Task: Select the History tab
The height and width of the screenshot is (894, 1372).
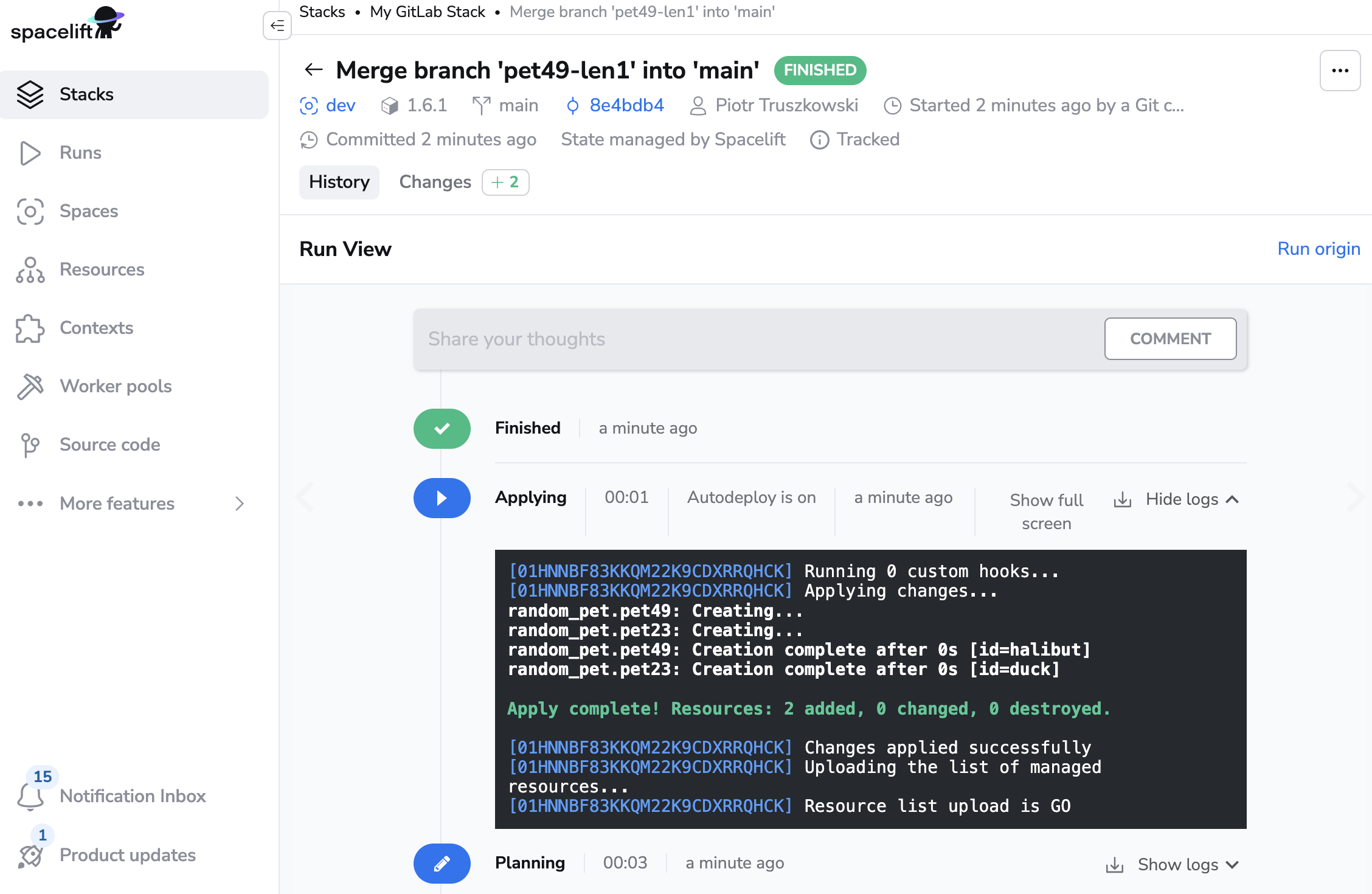Action: tap(339, 182)
